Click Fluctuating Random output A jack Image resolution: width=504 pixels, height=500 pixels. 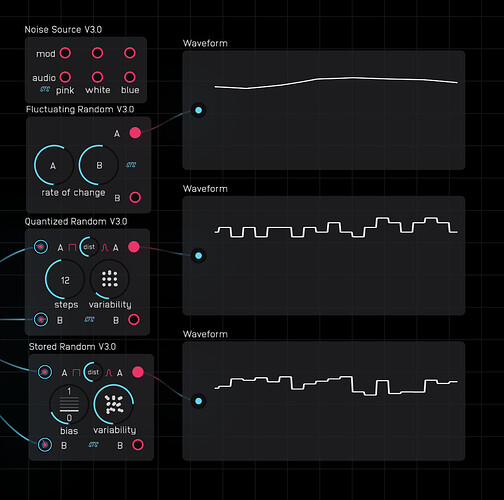(135, 133)
